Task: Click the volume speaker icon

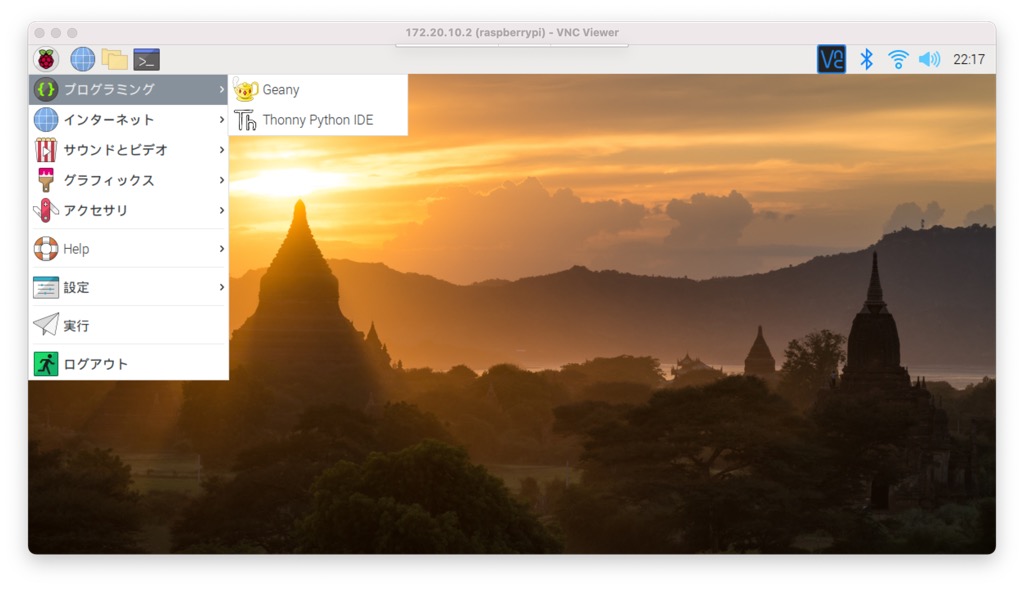Action: point(929,59)
